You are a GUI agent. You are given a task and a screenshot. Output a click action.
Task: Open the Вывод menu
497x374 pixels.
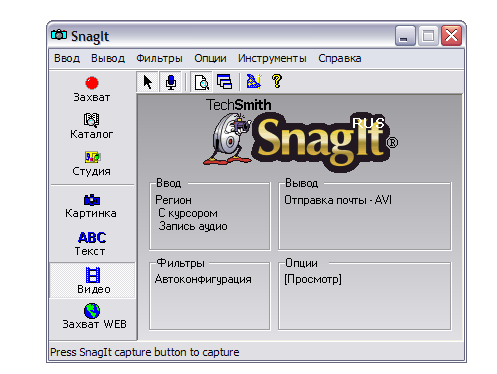point(108,59)
